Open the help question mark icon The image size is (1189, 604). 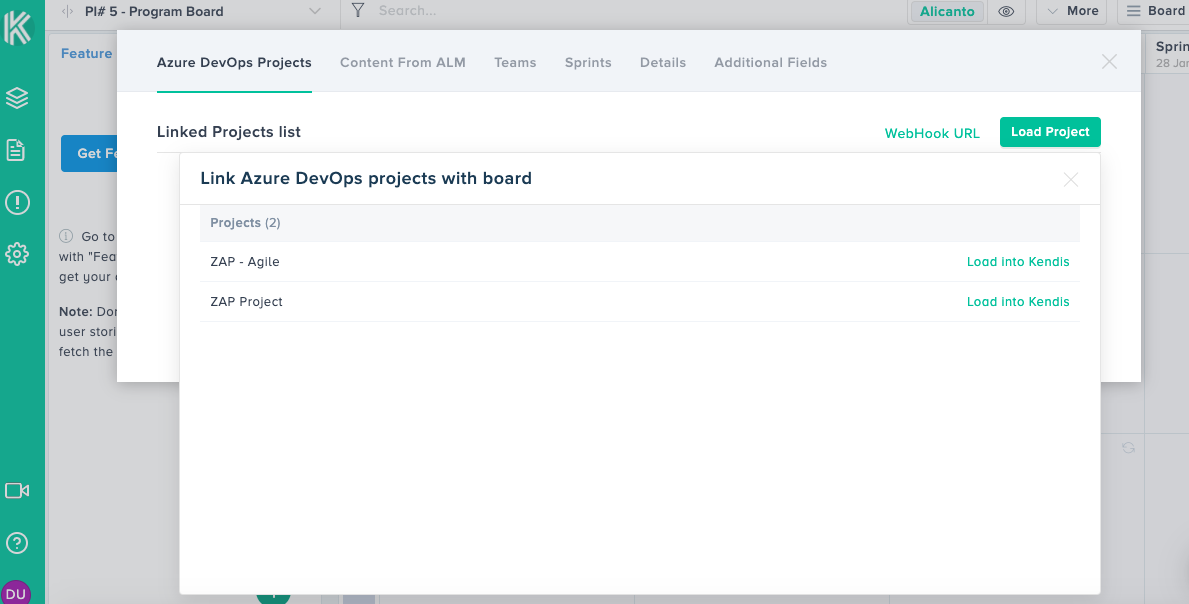tap(17, 543)
